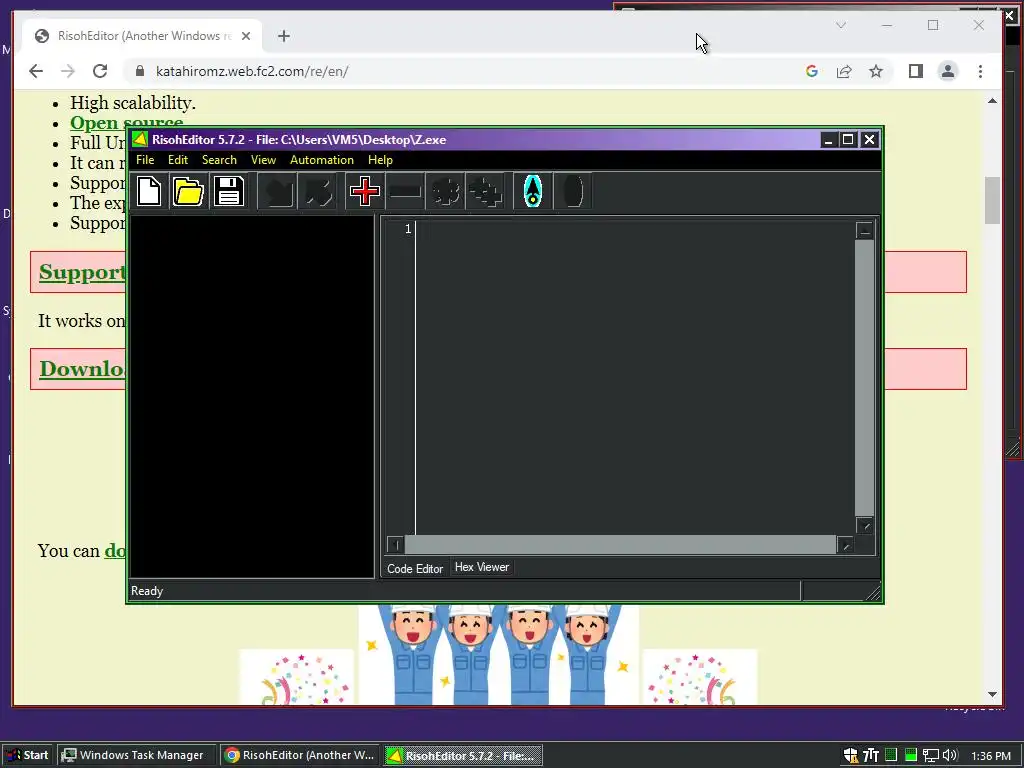The image size is (1024, 768).
Task: Expand Chrome's tab search chevron
Action: pos(840,25)
